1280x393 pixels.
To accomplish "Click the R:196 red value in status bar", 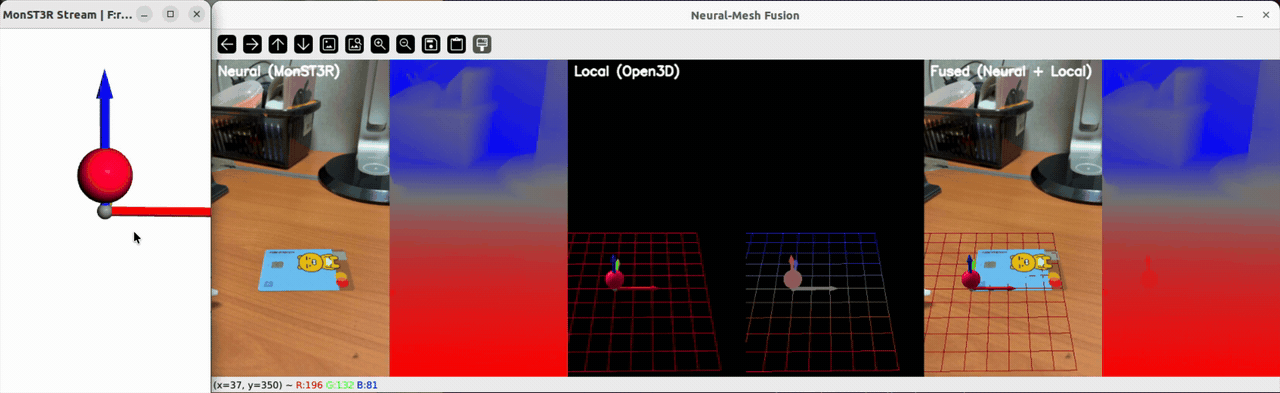I will click(x=310, y=385).
